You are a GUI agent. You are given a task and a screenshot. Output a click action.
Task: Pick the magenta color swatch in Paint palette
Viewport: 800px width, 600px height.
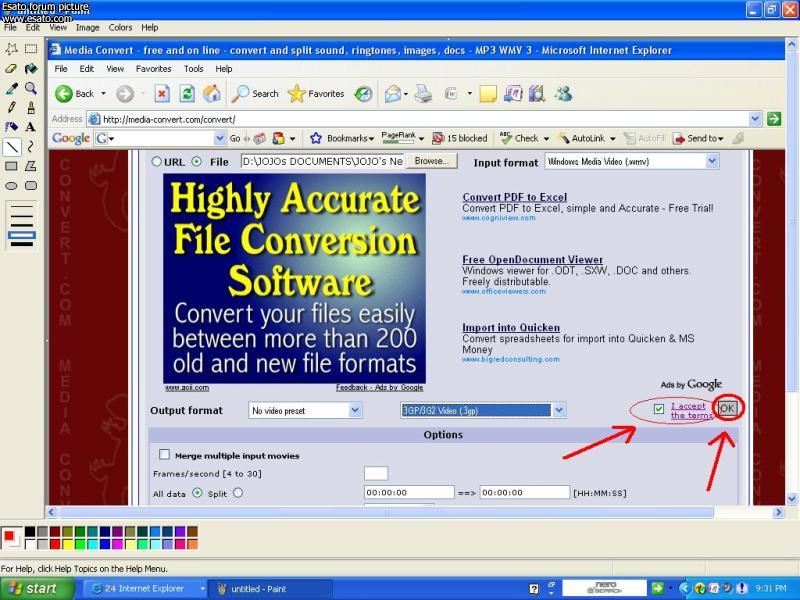point(118,544)
